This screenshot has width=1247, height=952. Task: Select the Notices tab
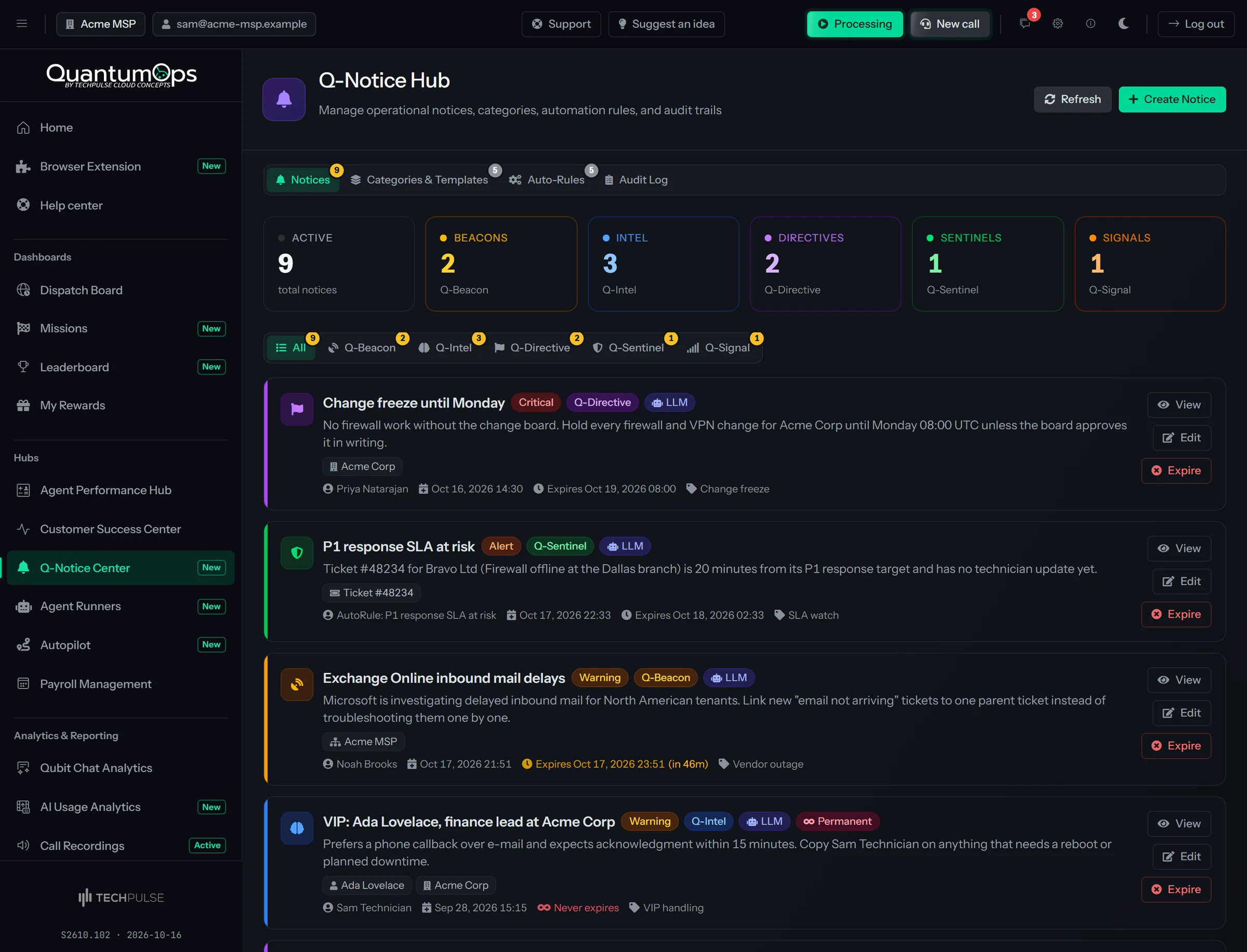click(x=303, y=180)
